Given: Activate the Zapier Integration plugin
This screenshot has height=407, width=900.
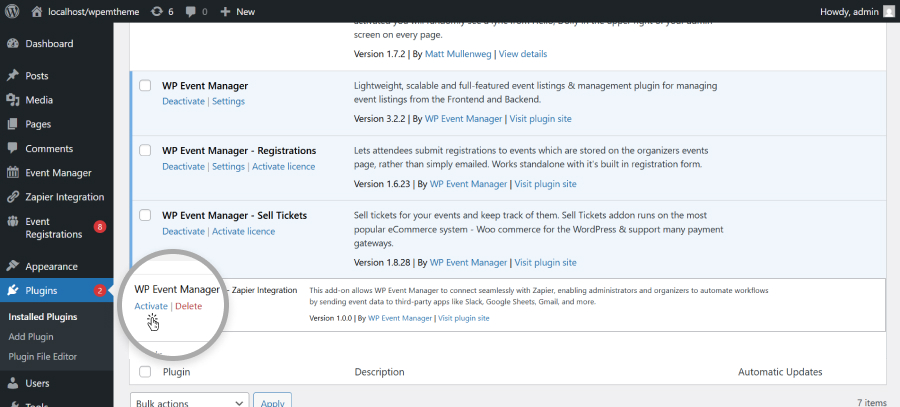Looking at the screenshot, I should coord(151,306).
